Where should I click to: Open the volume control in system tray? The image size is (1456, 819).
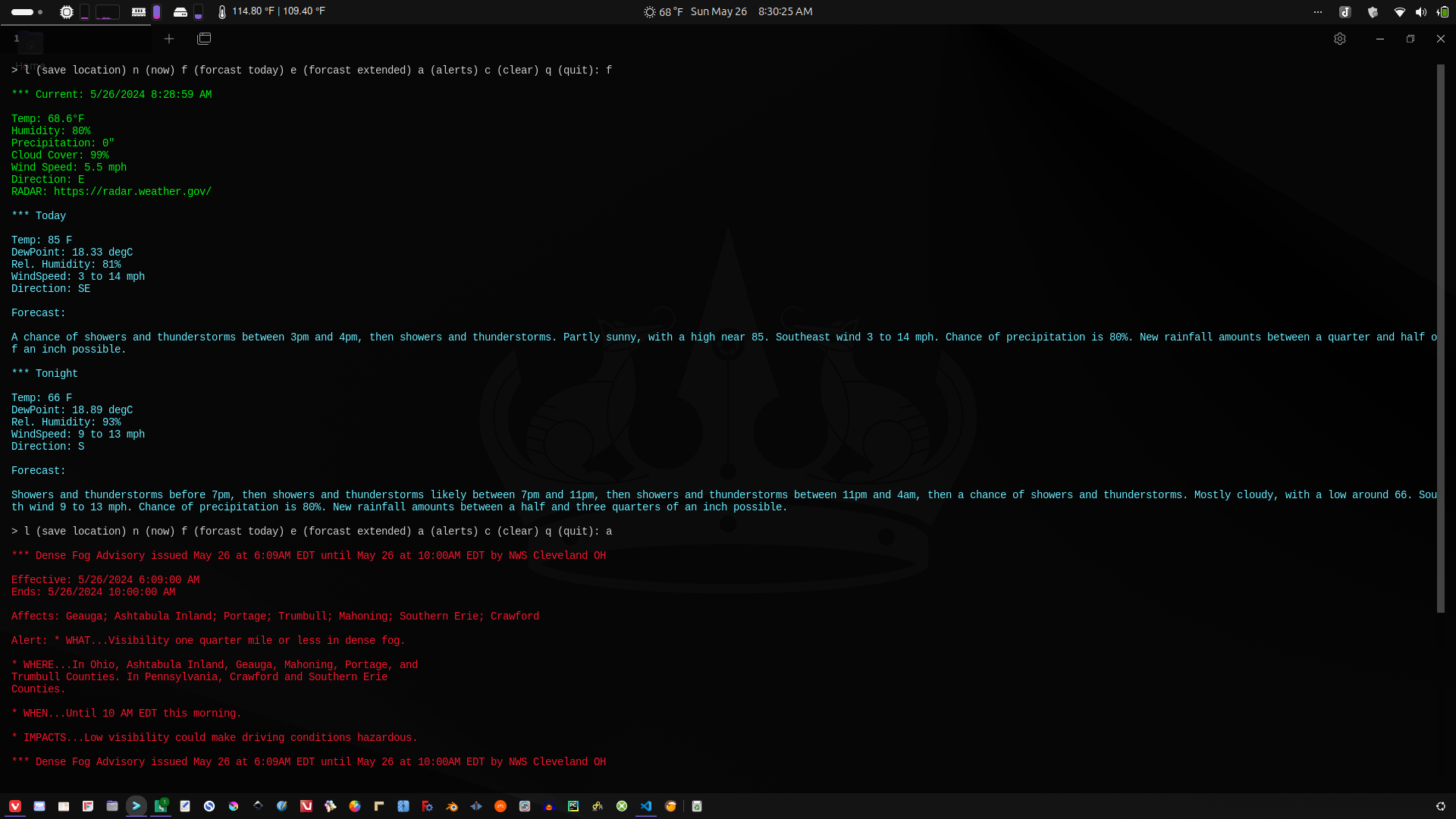point(1421,11)
